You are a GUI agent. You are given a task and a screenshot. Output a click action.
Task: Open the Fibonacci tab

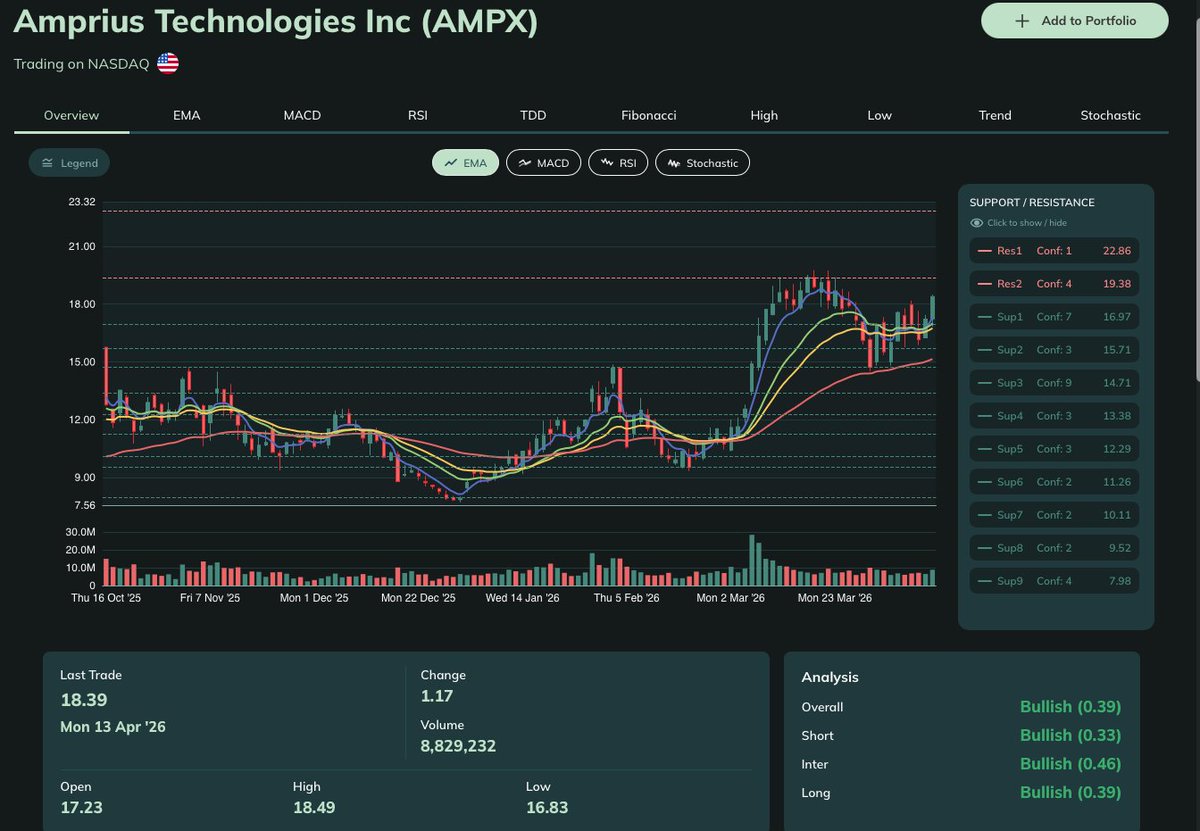[x=648, y=115]
